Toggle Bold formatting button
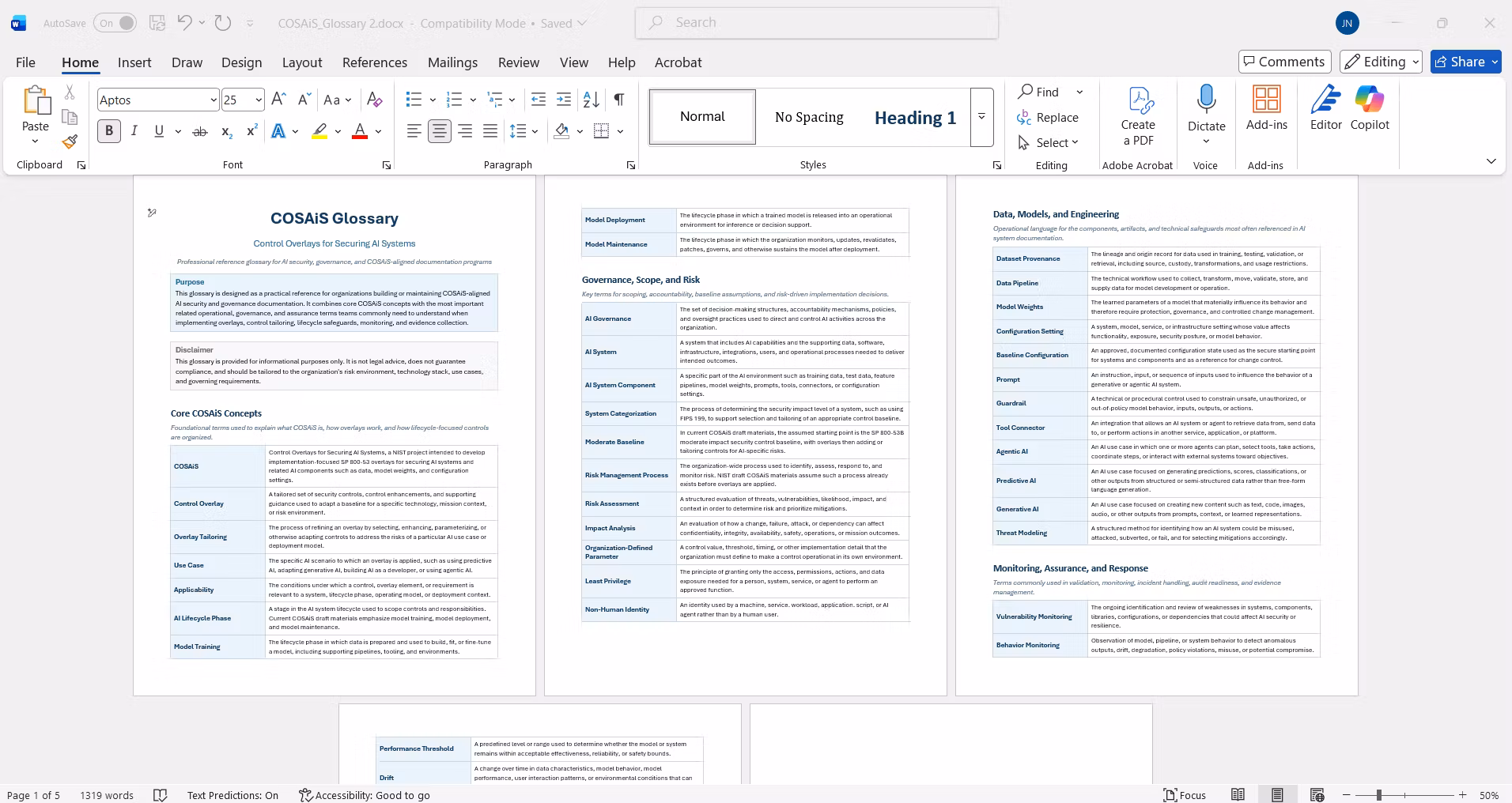 [x=109, y=131]
